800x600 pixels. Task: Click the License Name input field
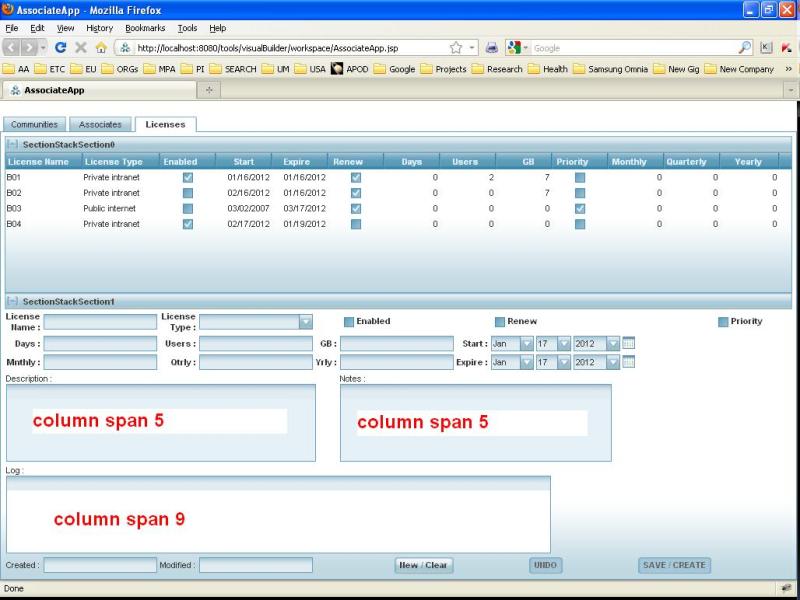(x=100, y=322)
